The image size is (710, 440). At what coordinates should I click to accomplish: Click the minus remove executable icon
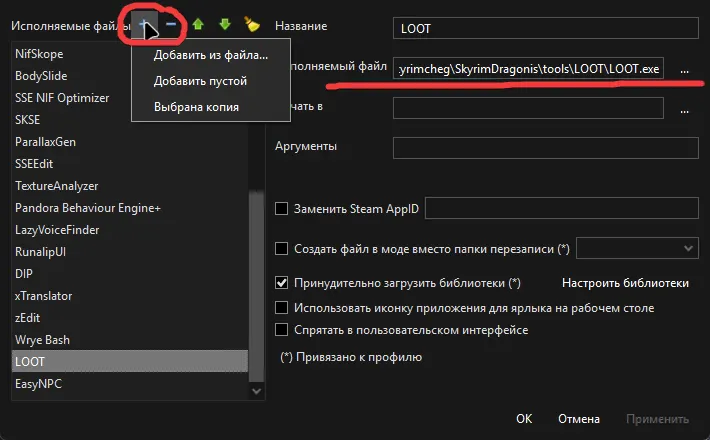(x=171, y=24)
